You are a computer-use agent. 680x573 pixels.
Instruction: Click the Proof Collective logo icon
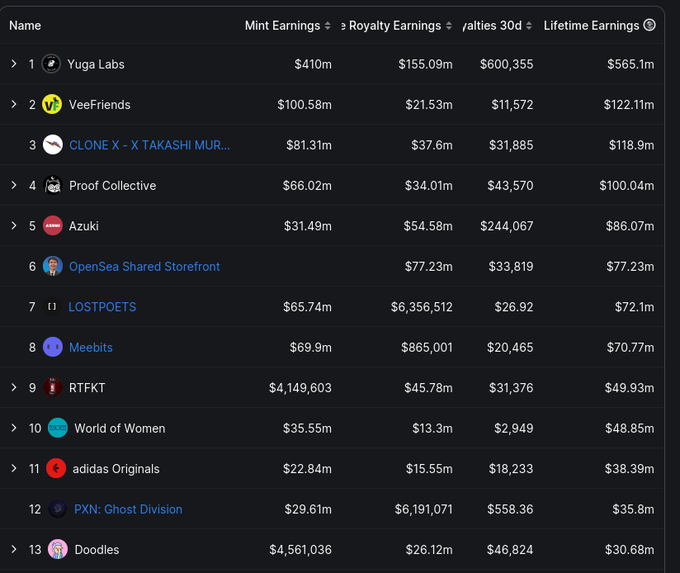(53, 185)
